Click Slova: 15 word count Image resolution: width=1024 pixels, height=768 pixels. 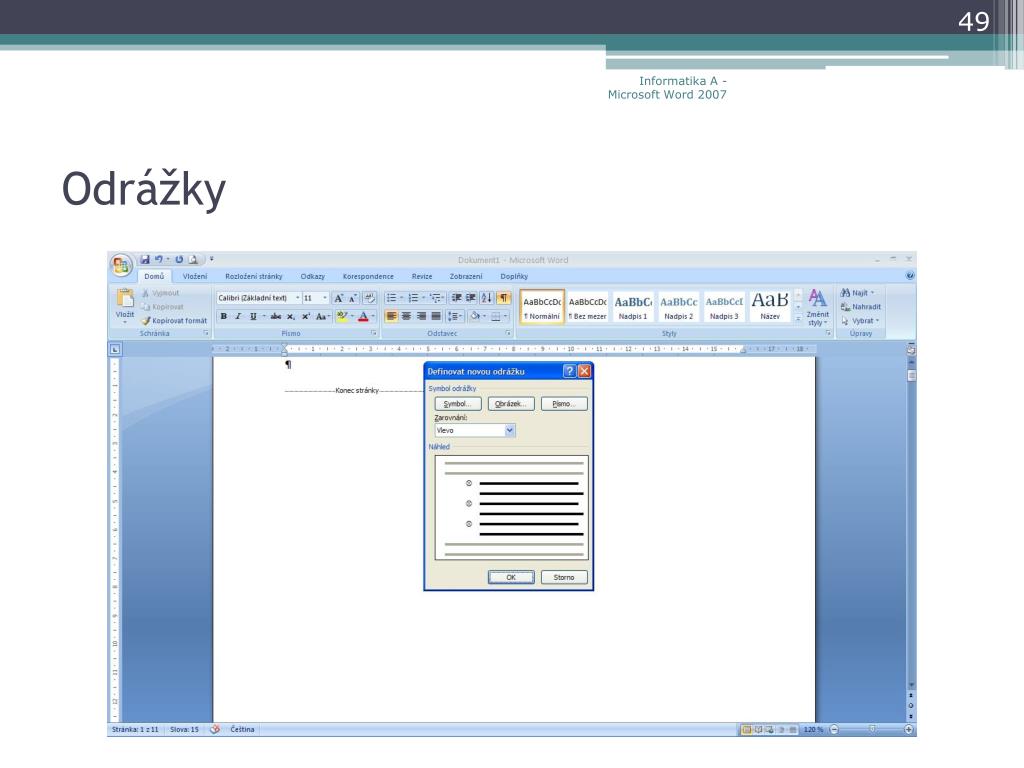click(x=184, y=729)
